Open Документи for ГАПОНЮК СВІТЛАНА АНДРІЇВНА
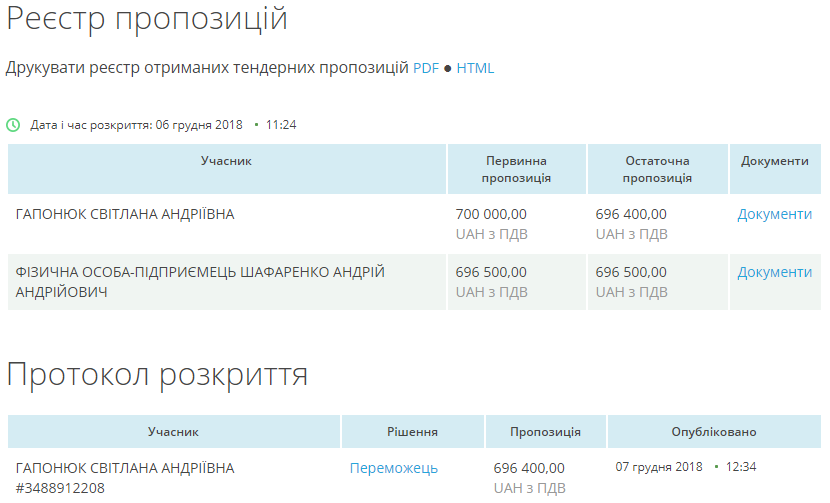Screen dimensions: 830x503 pos(774,214)
